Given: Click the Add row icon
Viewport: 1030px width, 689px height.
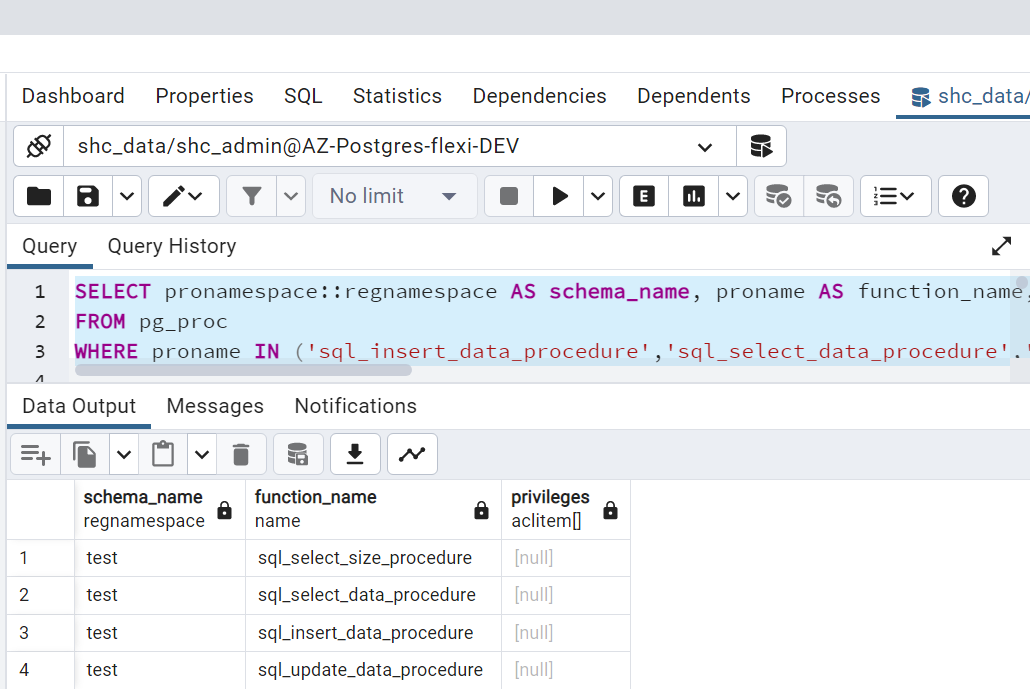Looking at the screenshot, I should click(x=35, y=455).
